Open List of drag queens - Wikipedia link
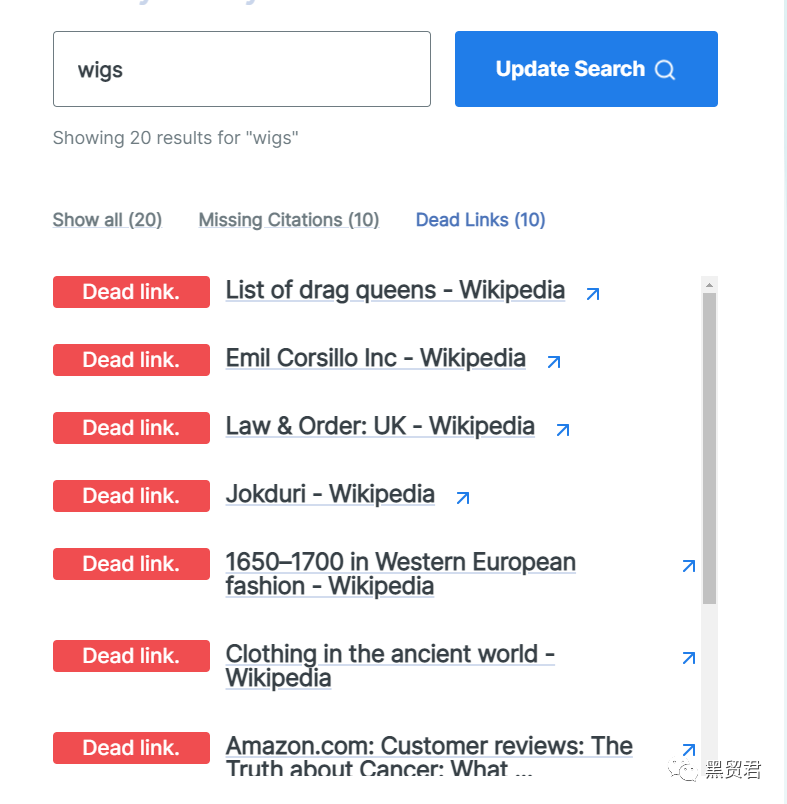The image size is (787, 804). point(395,290)
